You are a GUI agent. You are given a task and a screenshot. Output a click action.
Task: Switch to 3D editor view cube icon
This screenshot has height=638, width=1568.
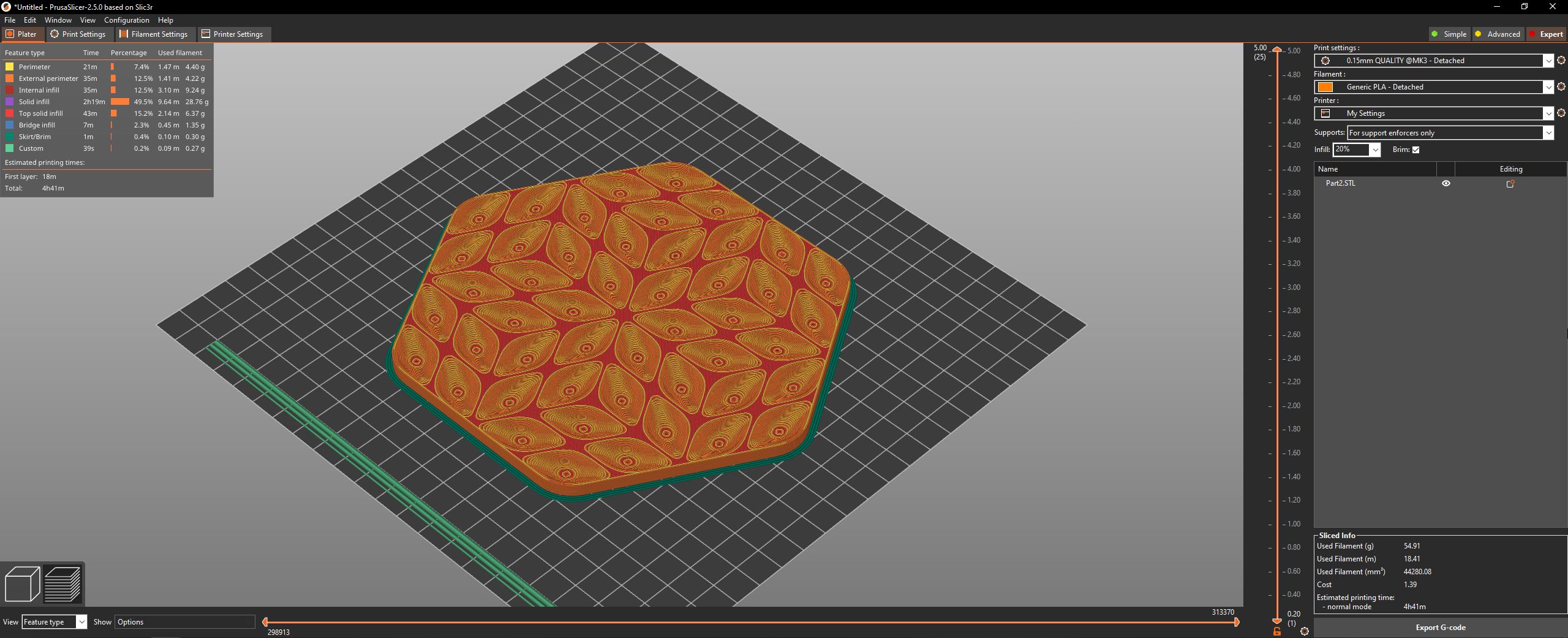[22, 584]
